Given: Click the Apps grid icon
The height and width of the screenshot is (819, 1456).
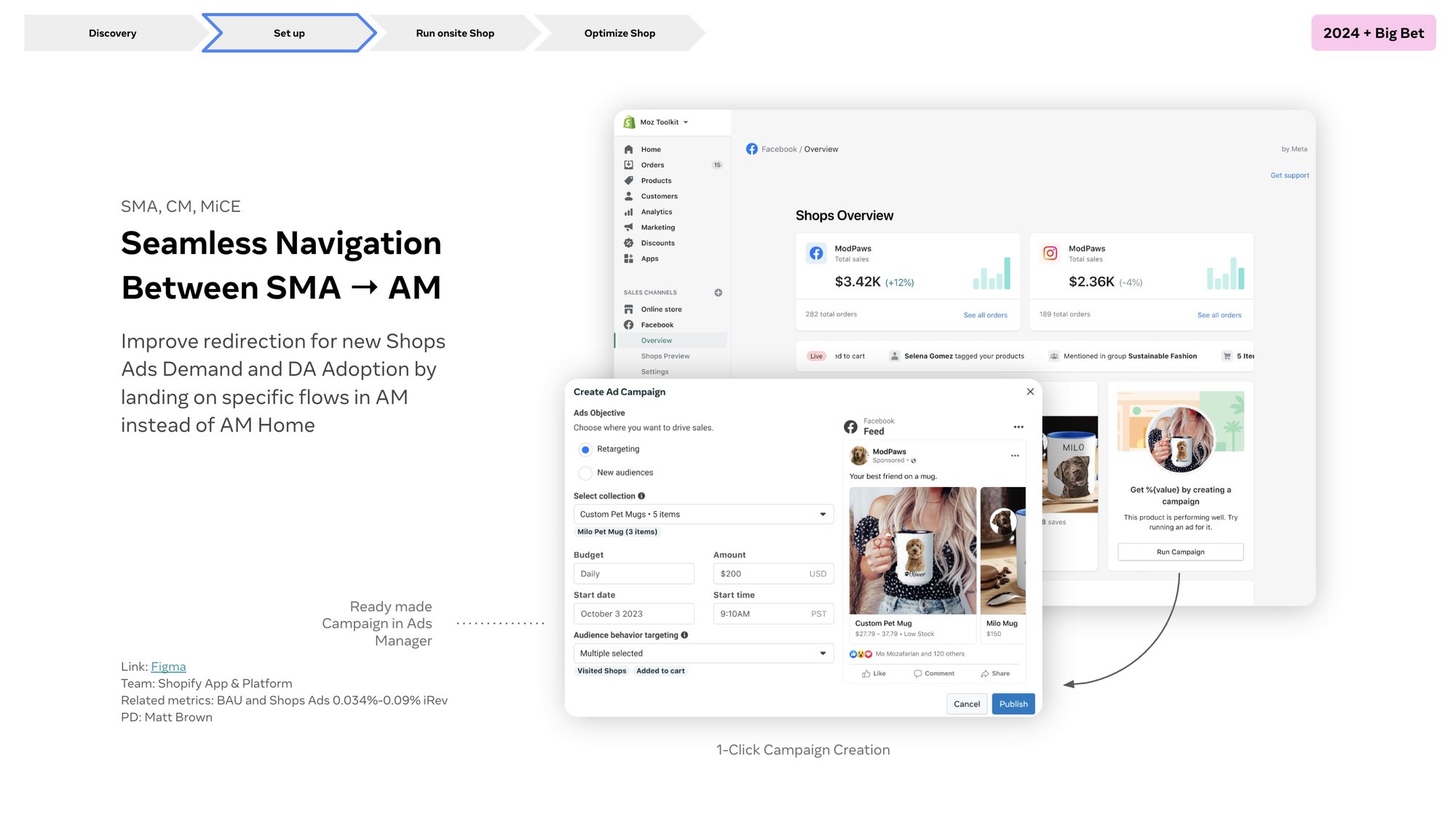Looking at the screenshot, I should point(629,258).
